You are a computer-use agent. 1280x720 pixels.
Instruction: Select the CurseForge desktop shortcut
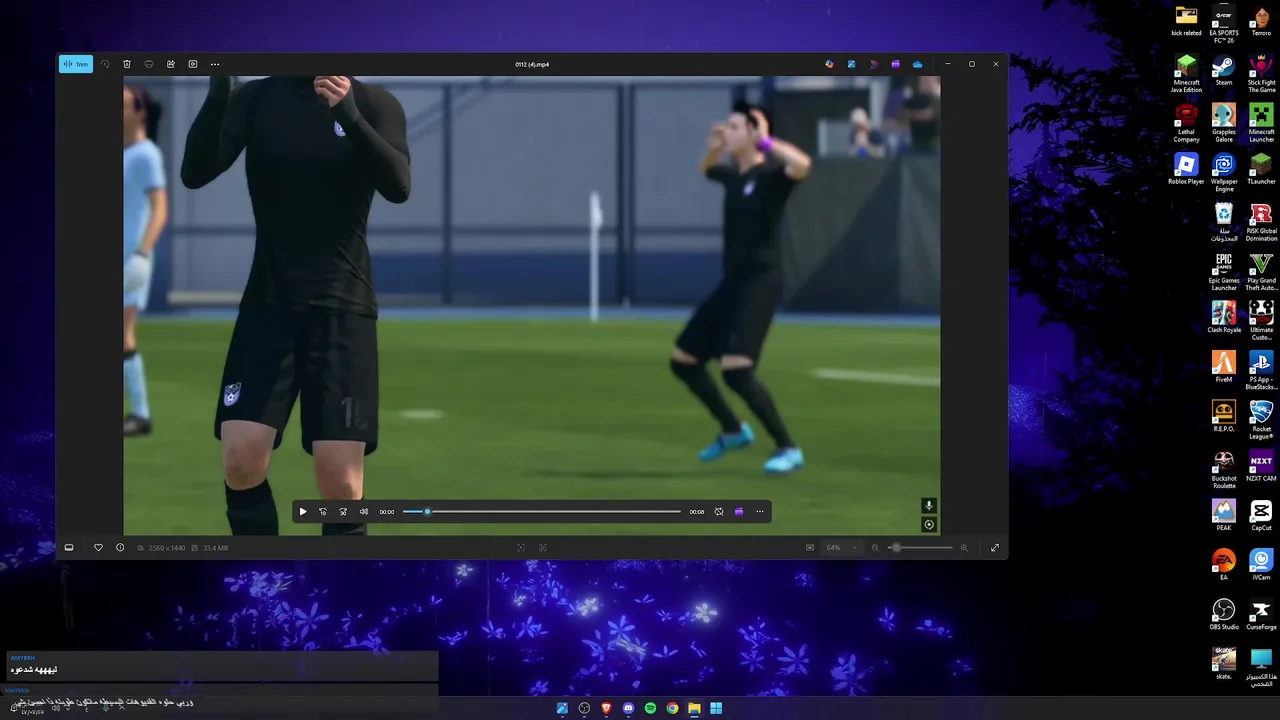click(1261, 615)
